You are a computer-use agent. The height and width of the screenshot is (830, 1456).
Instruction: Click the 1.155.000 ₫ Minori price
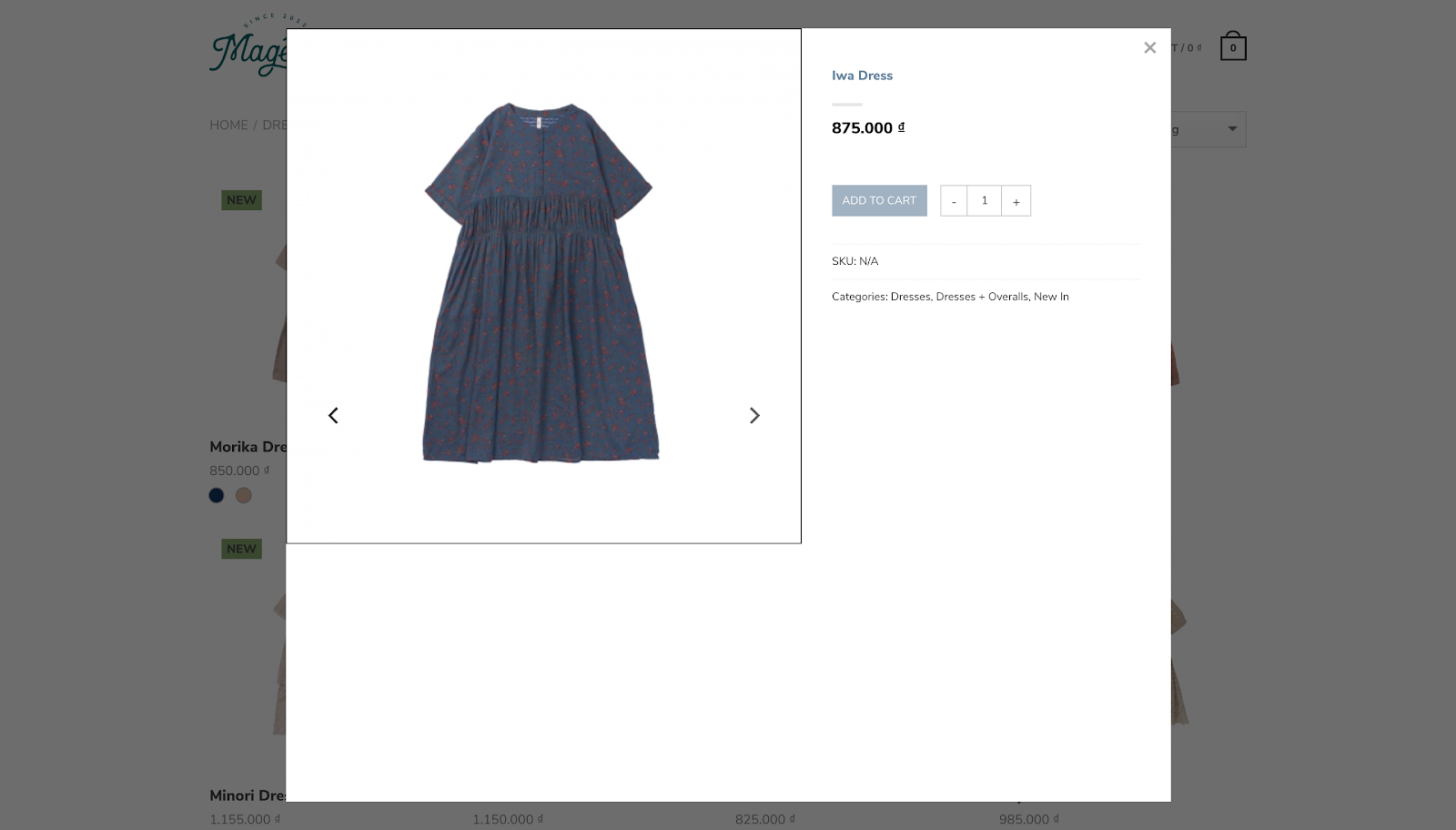(245, 819)
